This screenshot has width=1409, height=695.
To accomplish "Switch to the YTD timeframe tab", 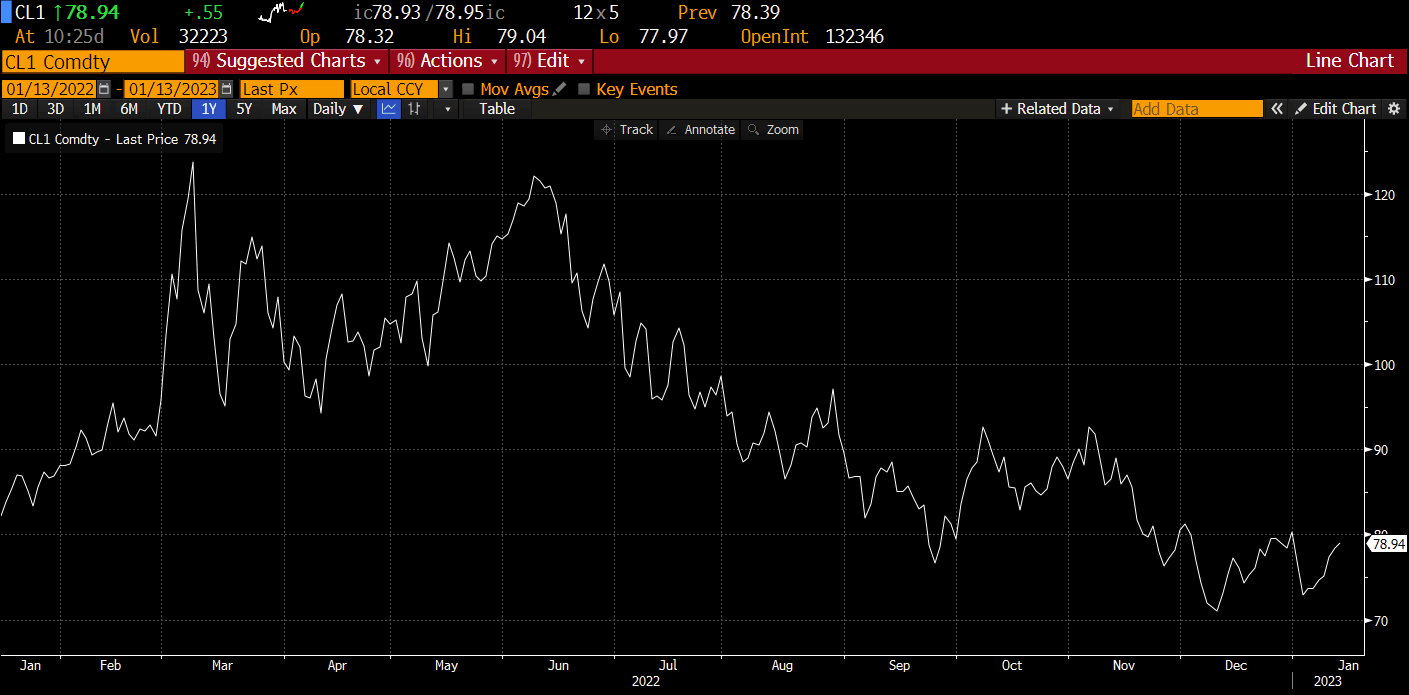I will coord(169,109).
